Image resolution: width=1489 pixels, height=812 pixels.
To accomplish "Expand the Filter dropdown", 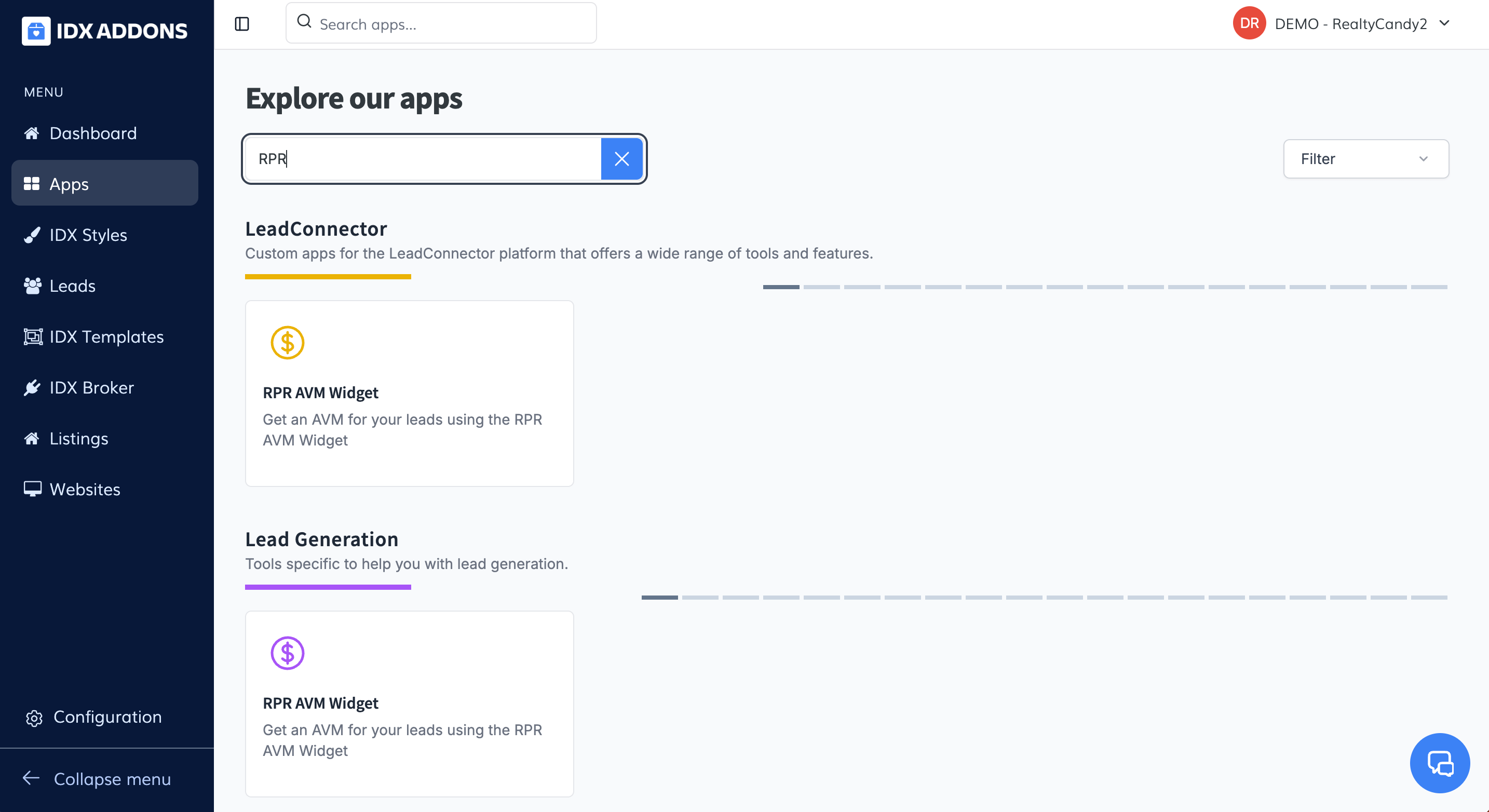I will point(1365,159).
